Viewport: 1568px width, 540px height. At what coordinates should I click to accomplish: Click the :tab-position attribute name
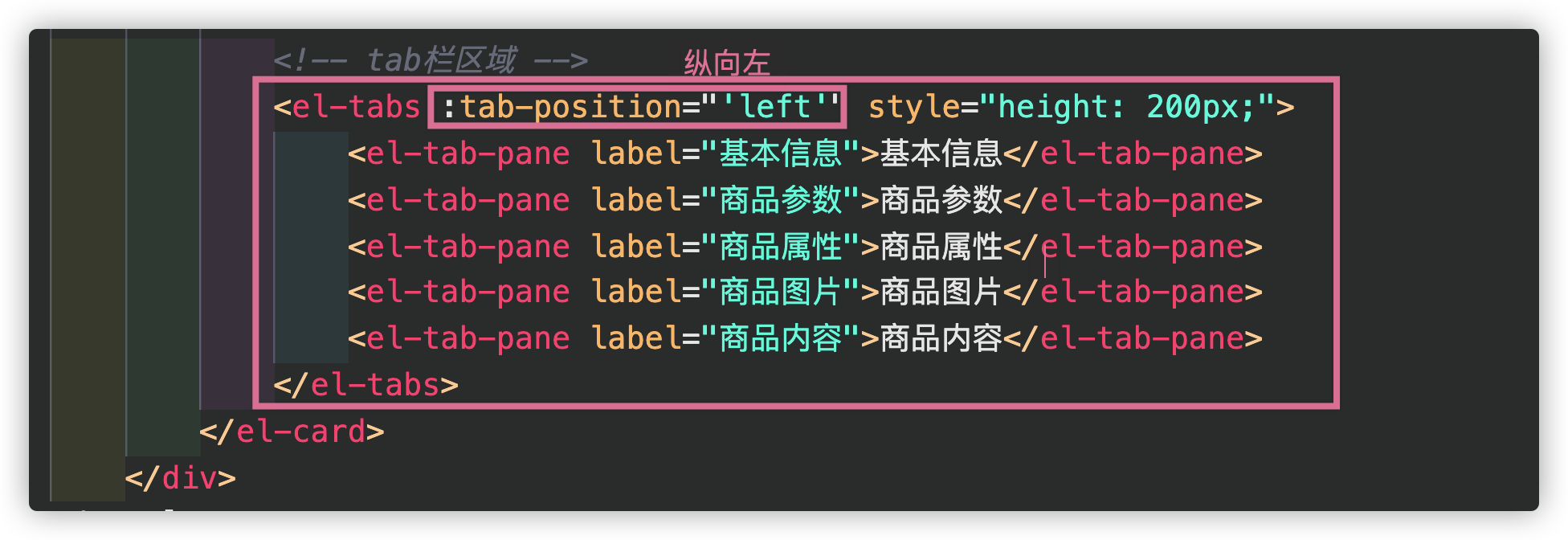(561, 107)
